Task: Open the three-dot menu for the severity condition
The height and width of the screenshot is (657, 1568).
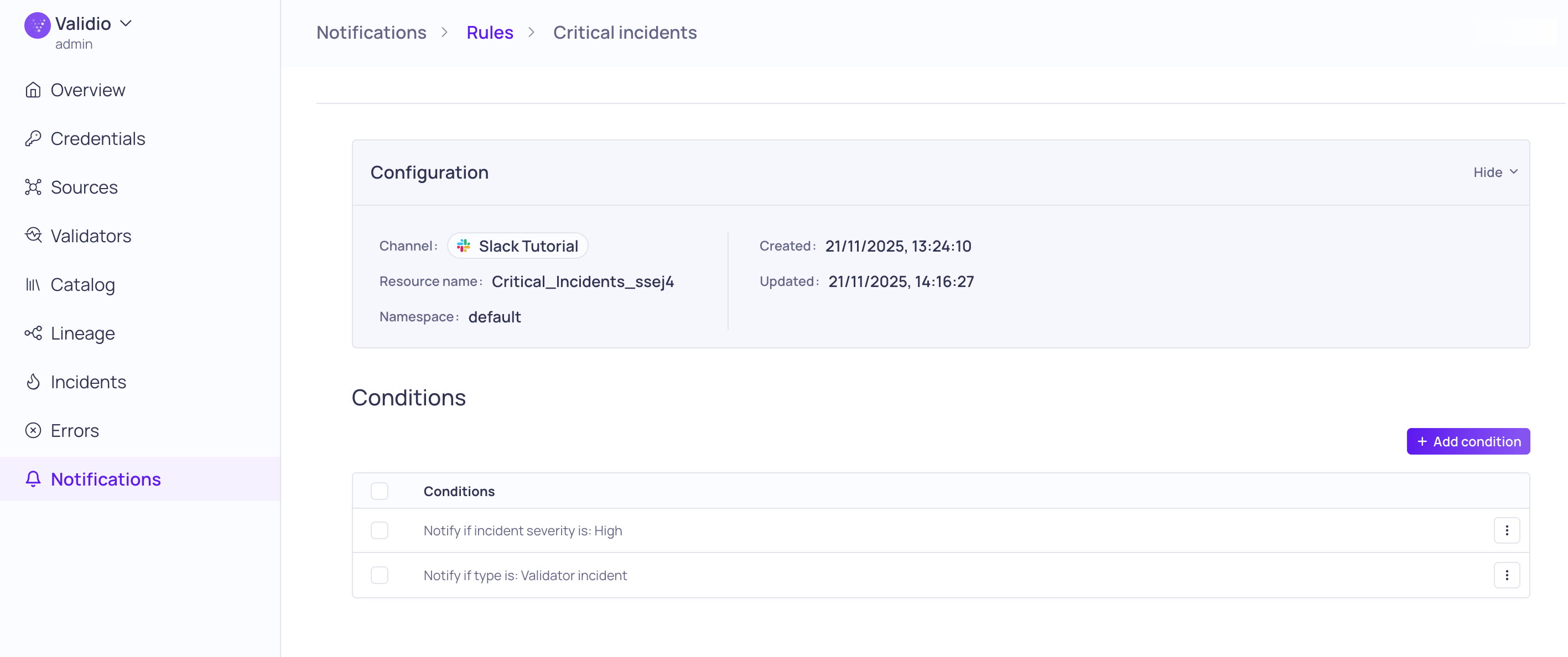Action: point(1507,530)
